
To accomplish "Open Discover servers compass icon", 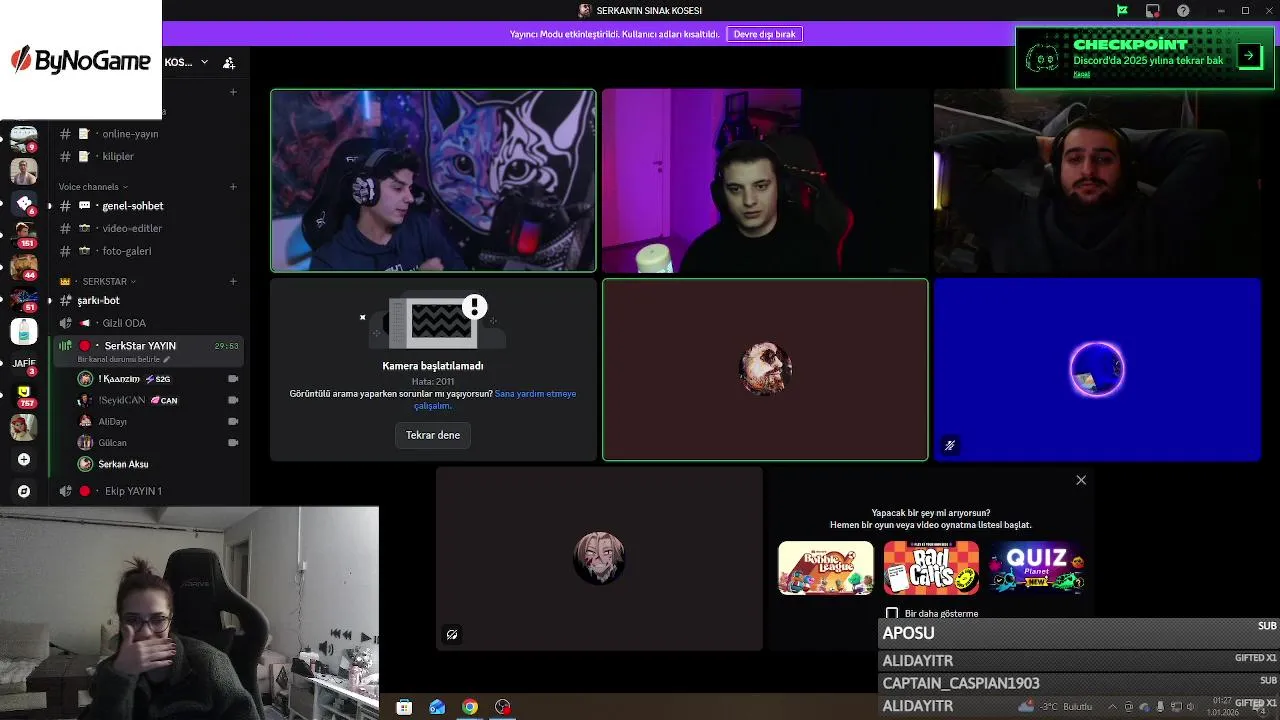I will [x=24, y=491].
